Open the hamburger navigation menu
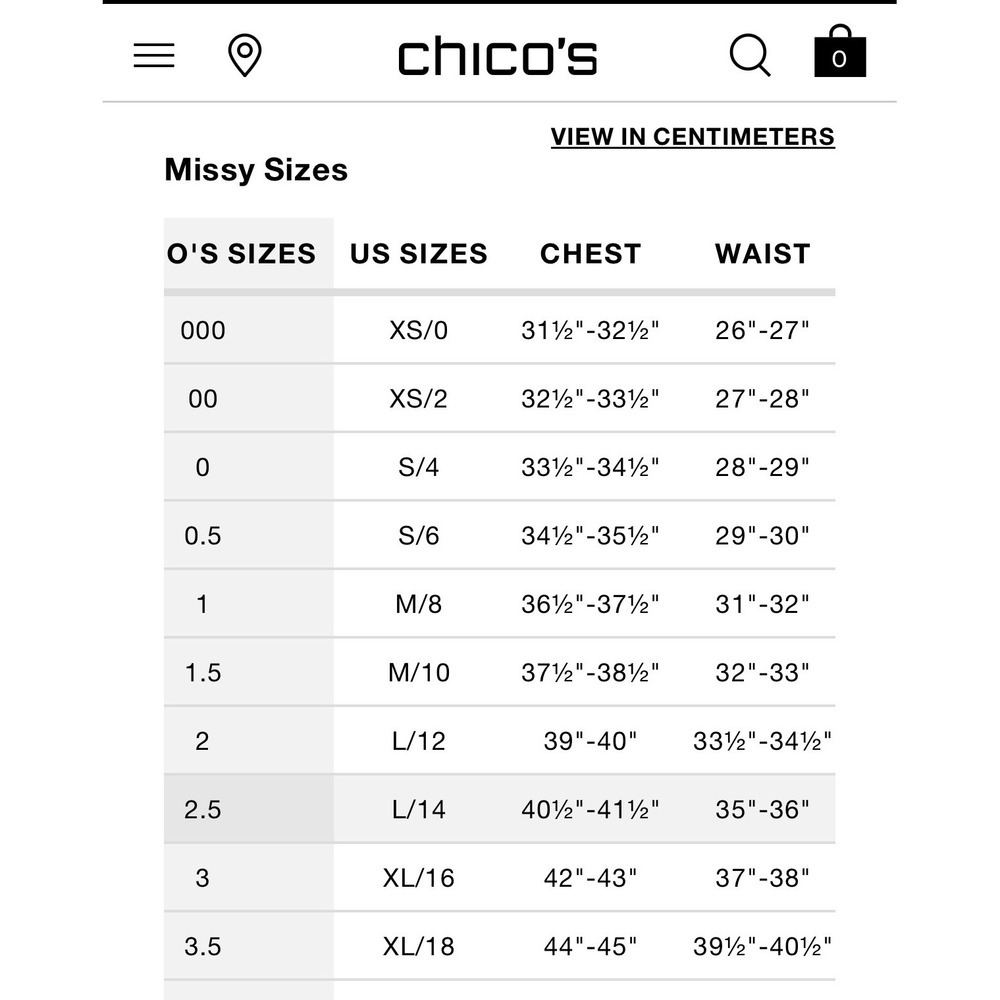The width and height of the screenshot is (1000, 1000). coord(154,55)
